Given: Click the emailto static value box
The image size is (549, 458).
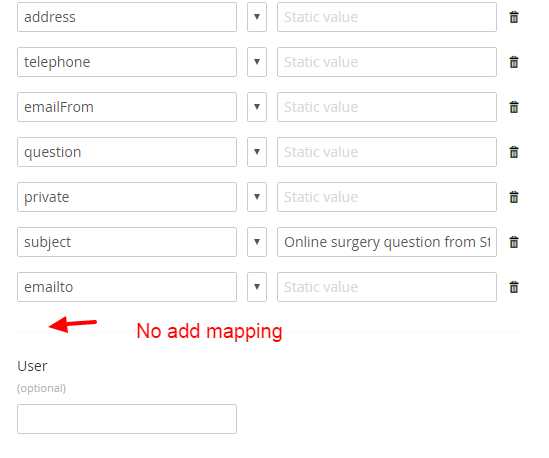Looking at the screenshot, I should [387, 287].
